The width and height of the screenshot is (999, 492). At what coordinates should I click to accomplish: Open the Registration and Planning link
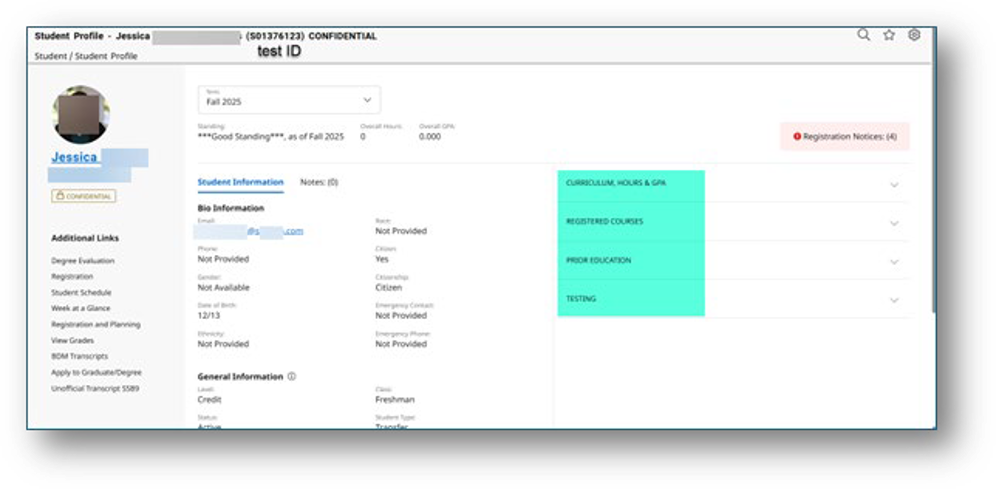coord(96,324)
